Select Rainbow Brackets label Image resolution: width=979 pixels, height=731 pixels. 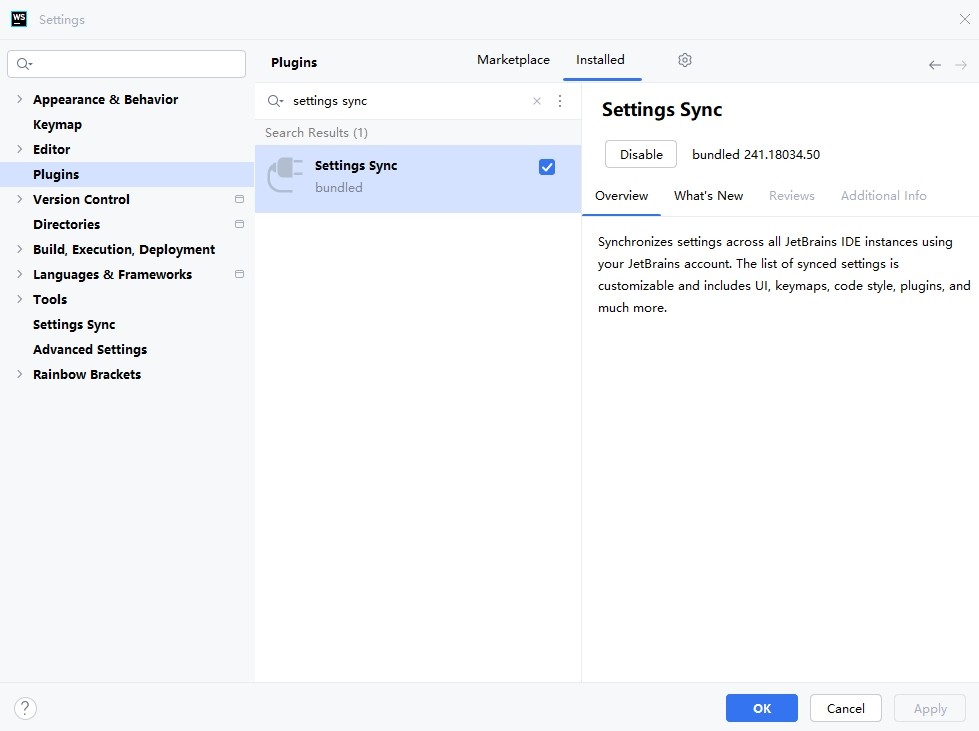point(87,374)
